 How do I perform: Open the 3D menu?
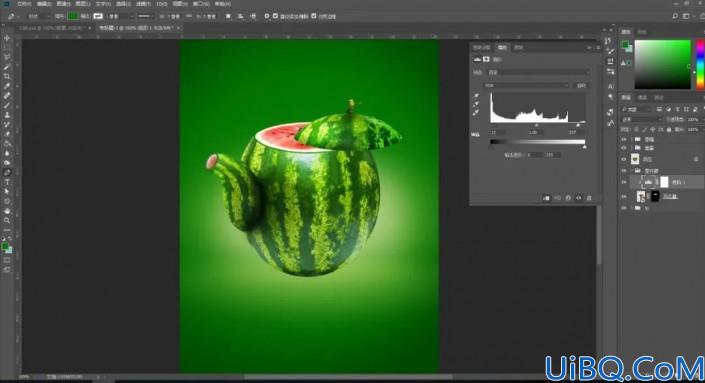(162, 4)
